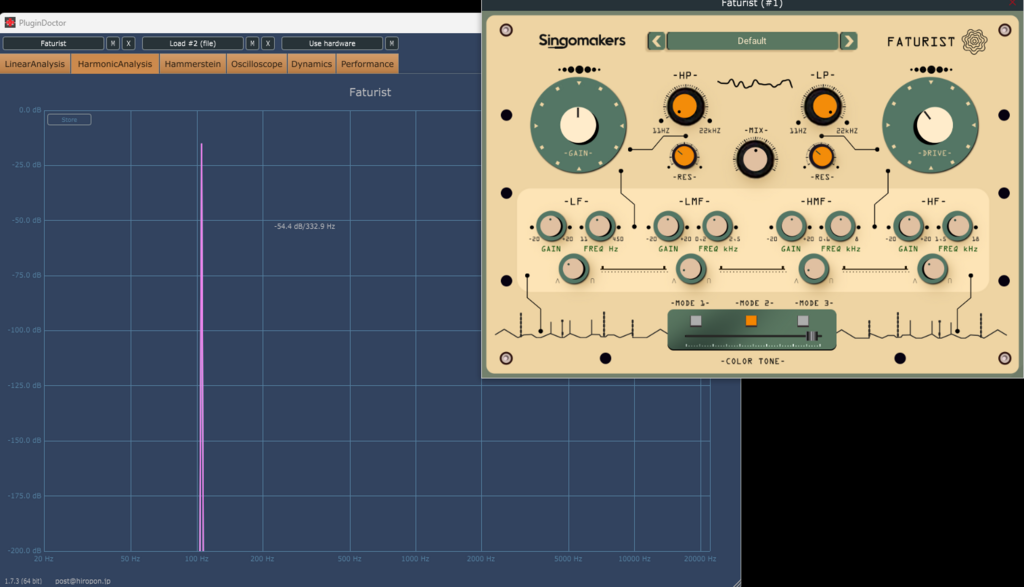Click the LF band shape knob

pos(574,269)
